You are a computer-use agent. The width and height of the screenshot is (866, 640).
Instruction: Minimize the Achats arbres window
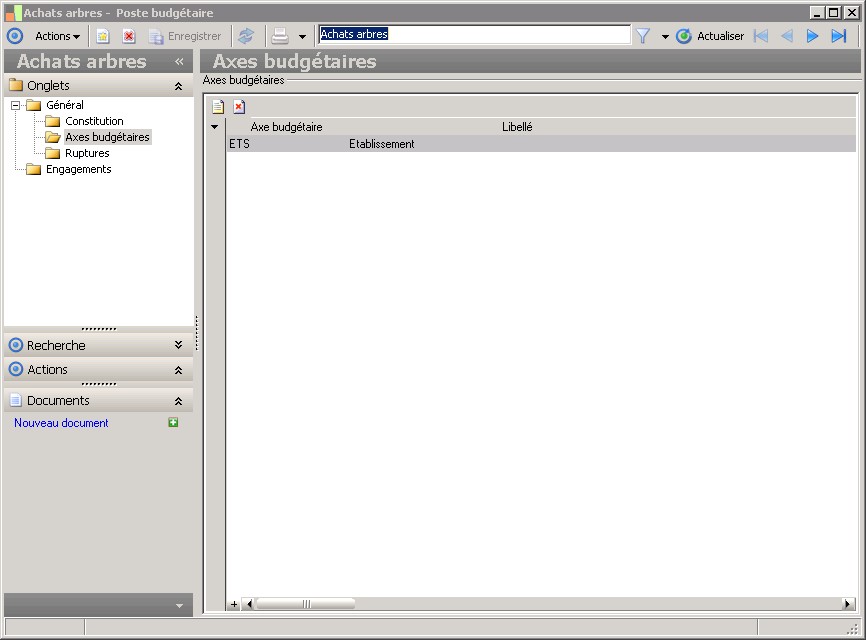coord(817,12)
